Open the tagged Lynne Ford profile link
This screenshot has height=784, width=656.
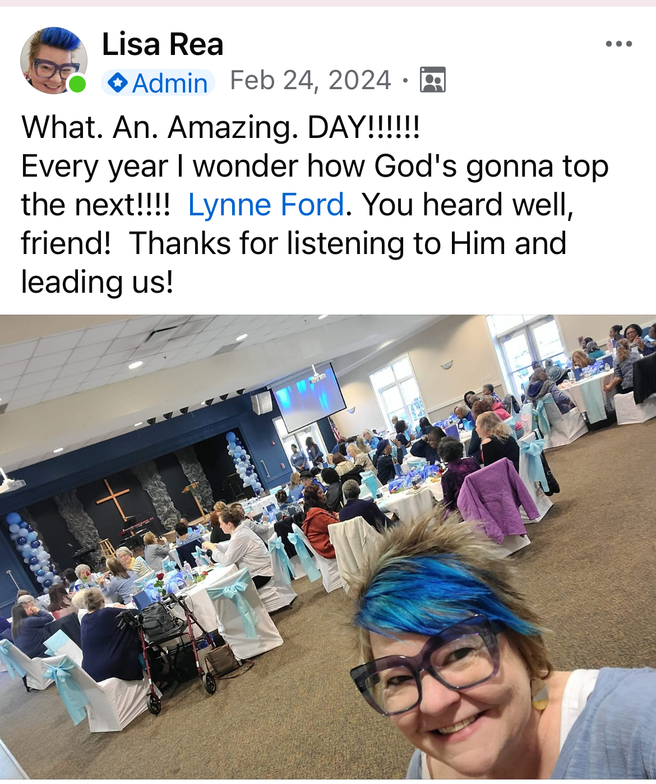click(266, 204)
